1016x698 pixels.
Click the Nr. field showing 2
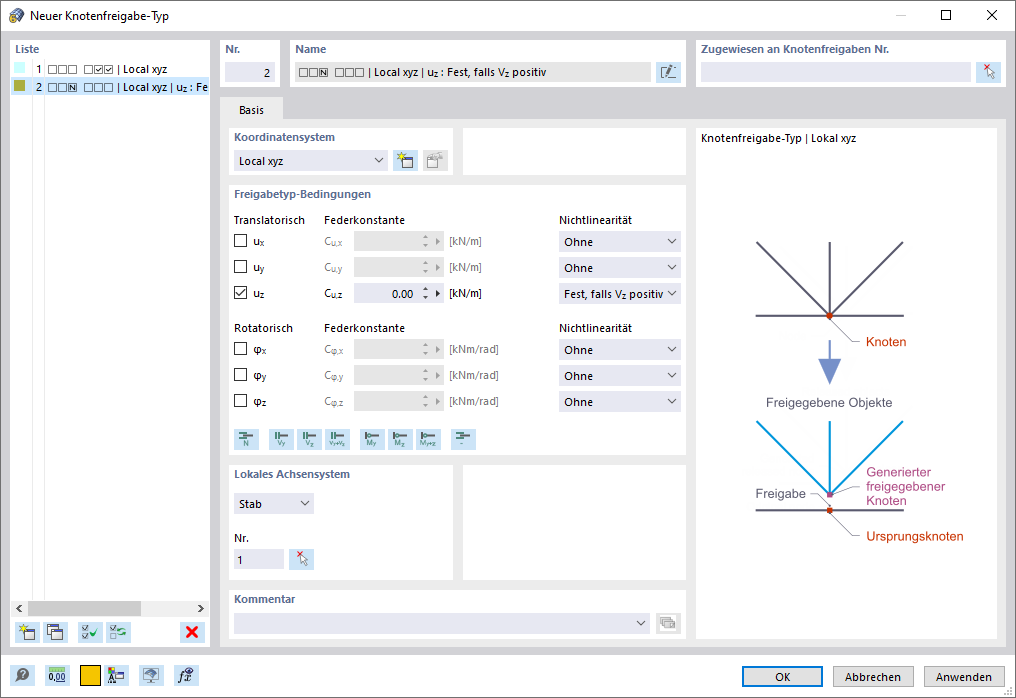pyautogui.click(x=250, y=72)
